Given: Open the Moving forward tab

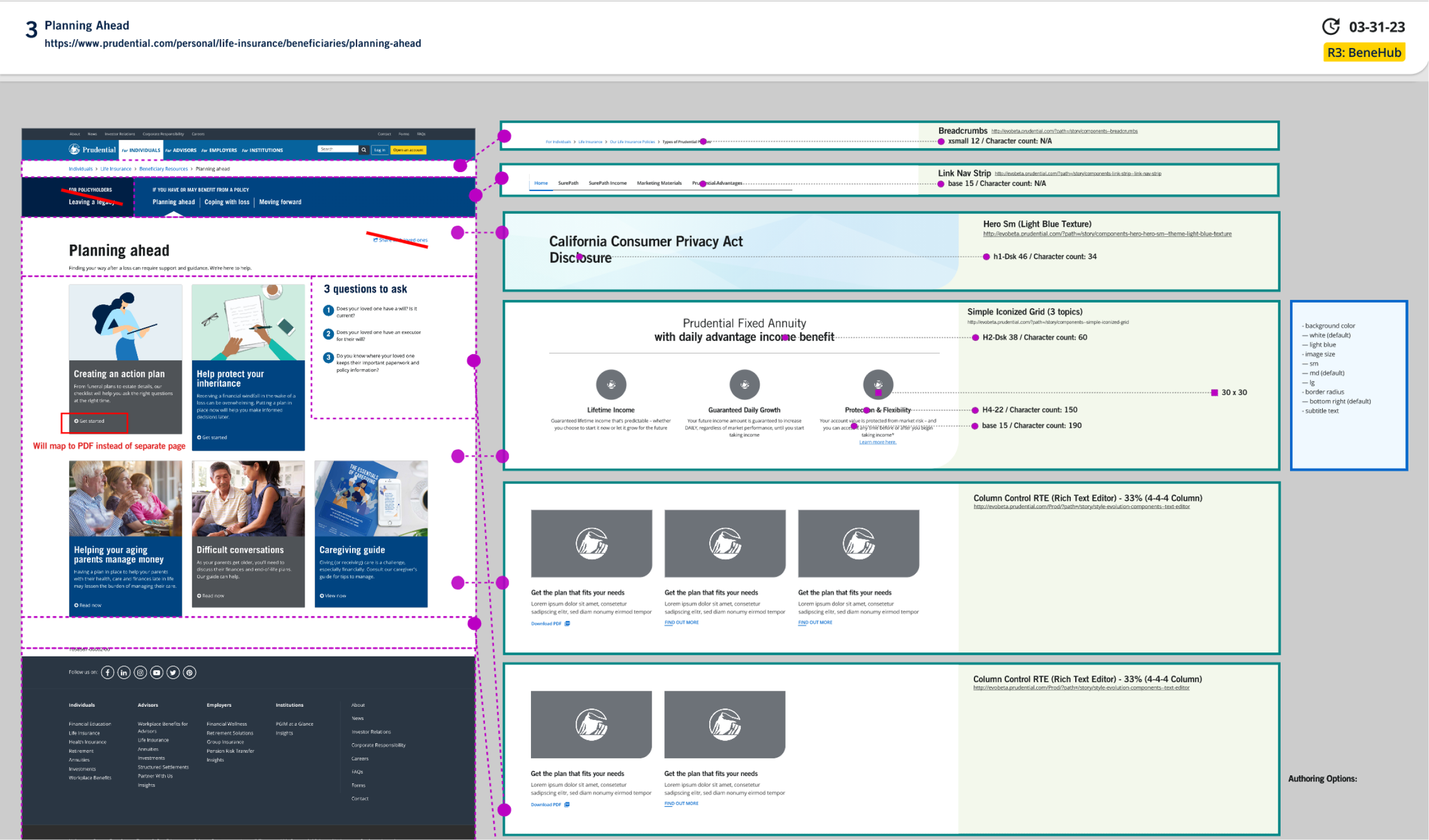Looking at the screenshot, I should click(280, 202).
